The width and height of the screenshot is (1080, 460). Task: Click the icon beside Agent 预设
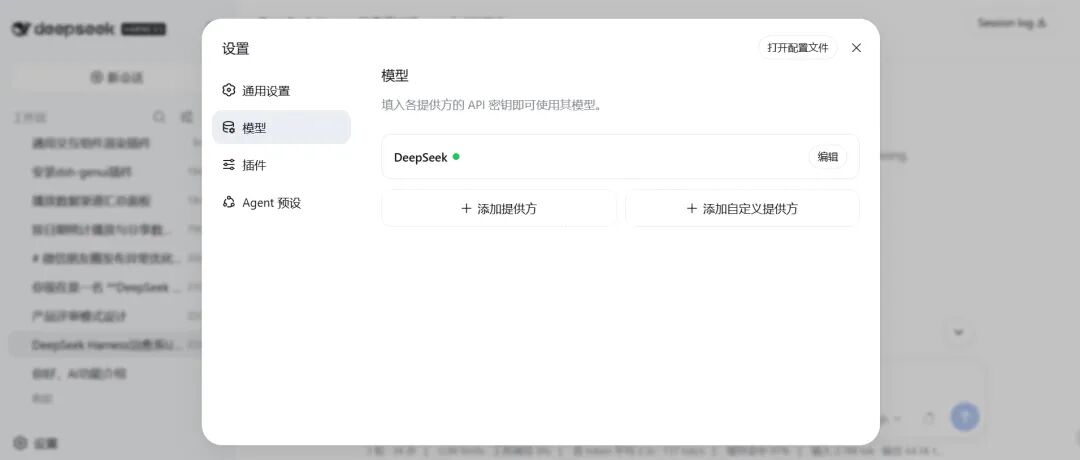(x=229, y=202)
